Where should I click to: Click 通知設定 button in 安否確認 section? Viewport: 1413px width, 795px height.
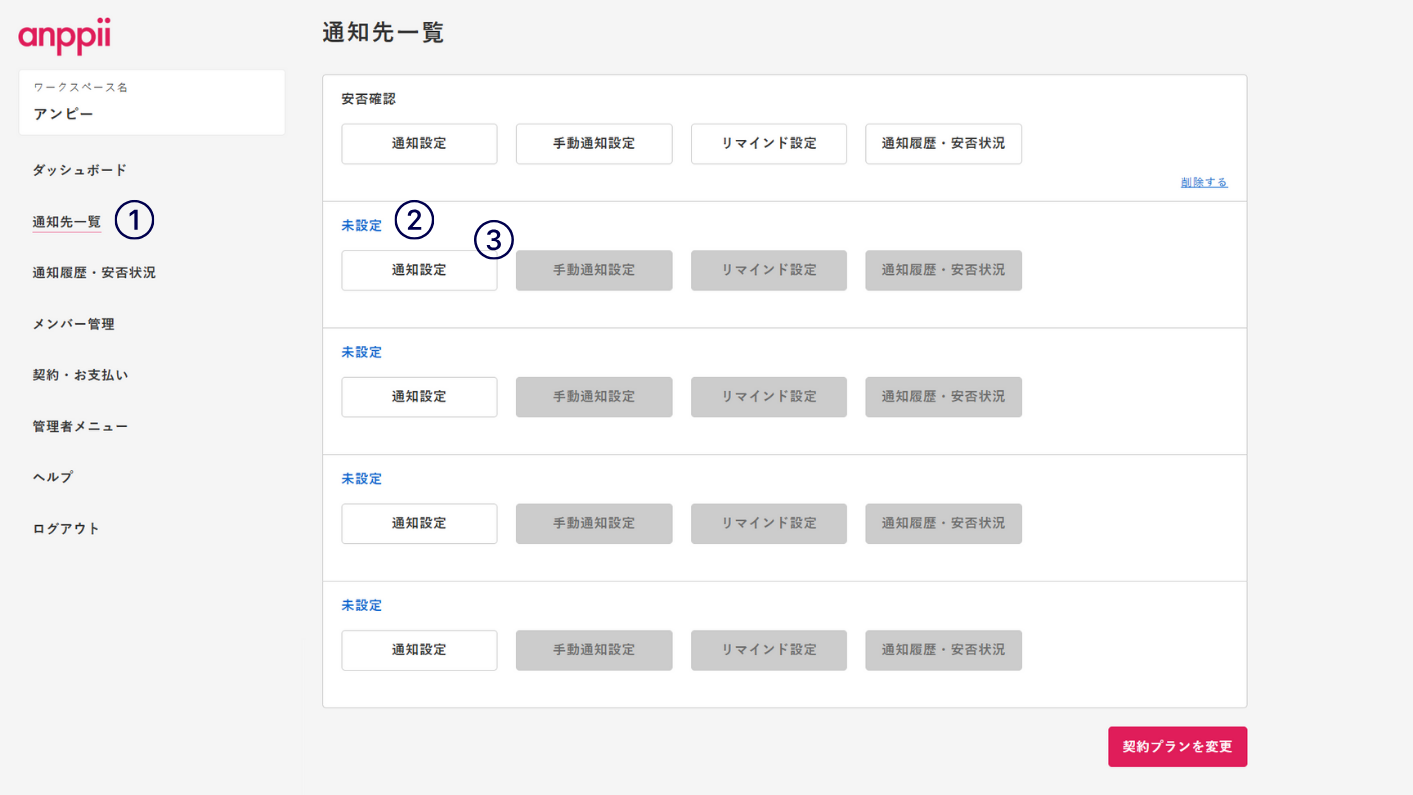[419, 144]
